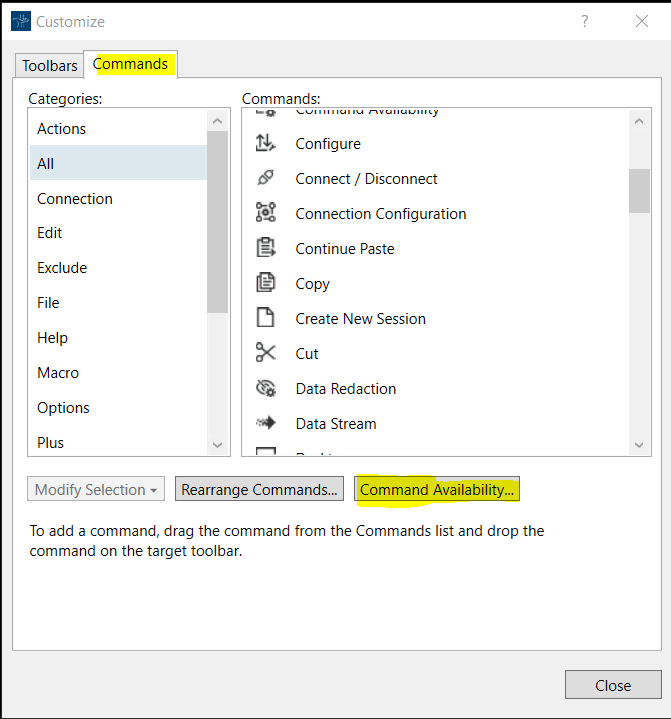
Task: Click the Data Stream arrow icon
Action: tap(266, 423)
